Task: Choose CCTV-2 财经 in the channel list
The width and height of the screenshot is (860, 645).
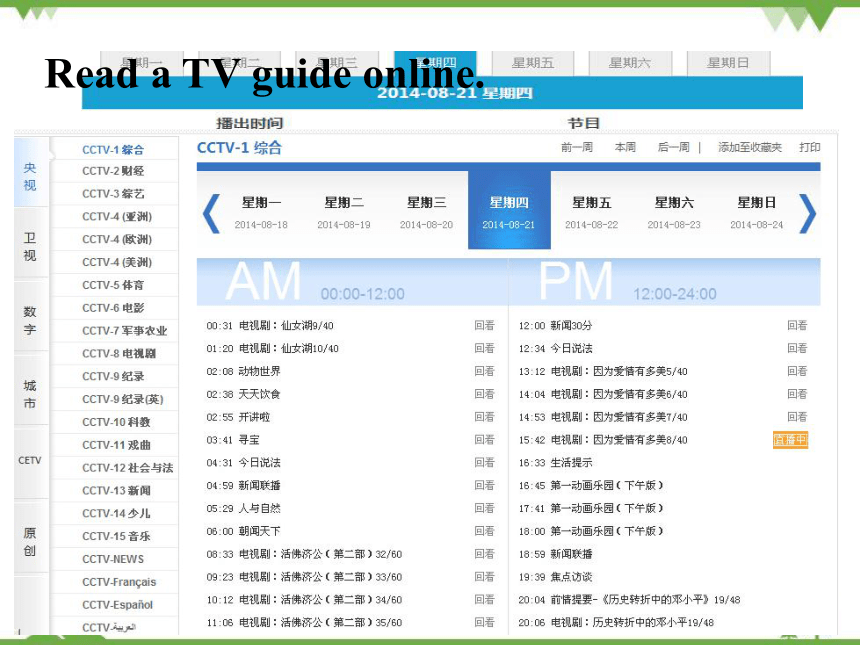Action: coord(114,171)
